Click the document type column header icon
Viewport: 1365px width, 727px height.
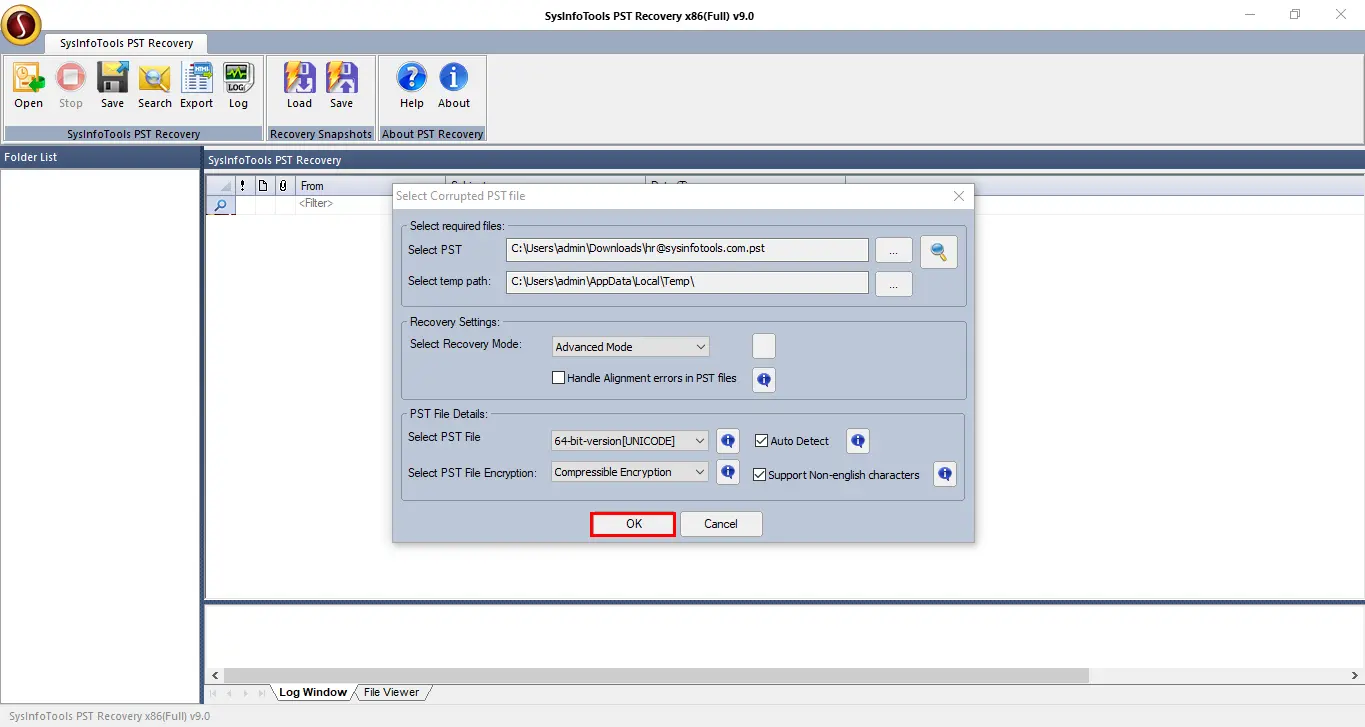pyautogui.click(x=263, y=186)
